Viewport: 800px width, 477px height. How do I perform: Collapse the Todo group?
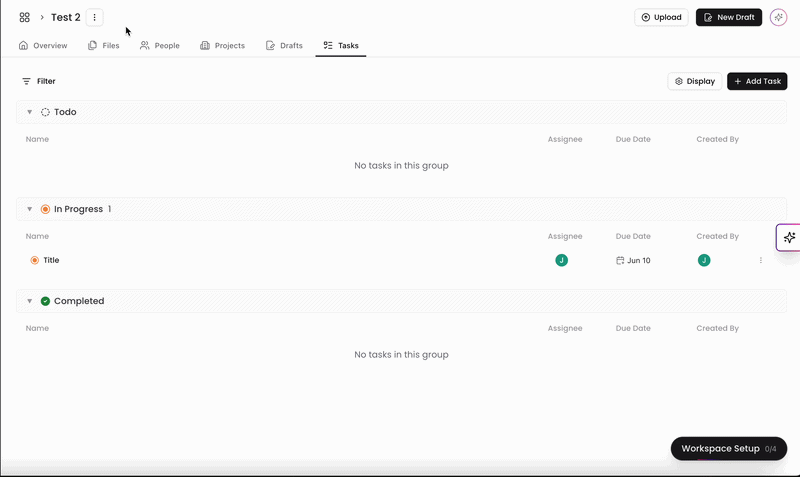point(30,112)
